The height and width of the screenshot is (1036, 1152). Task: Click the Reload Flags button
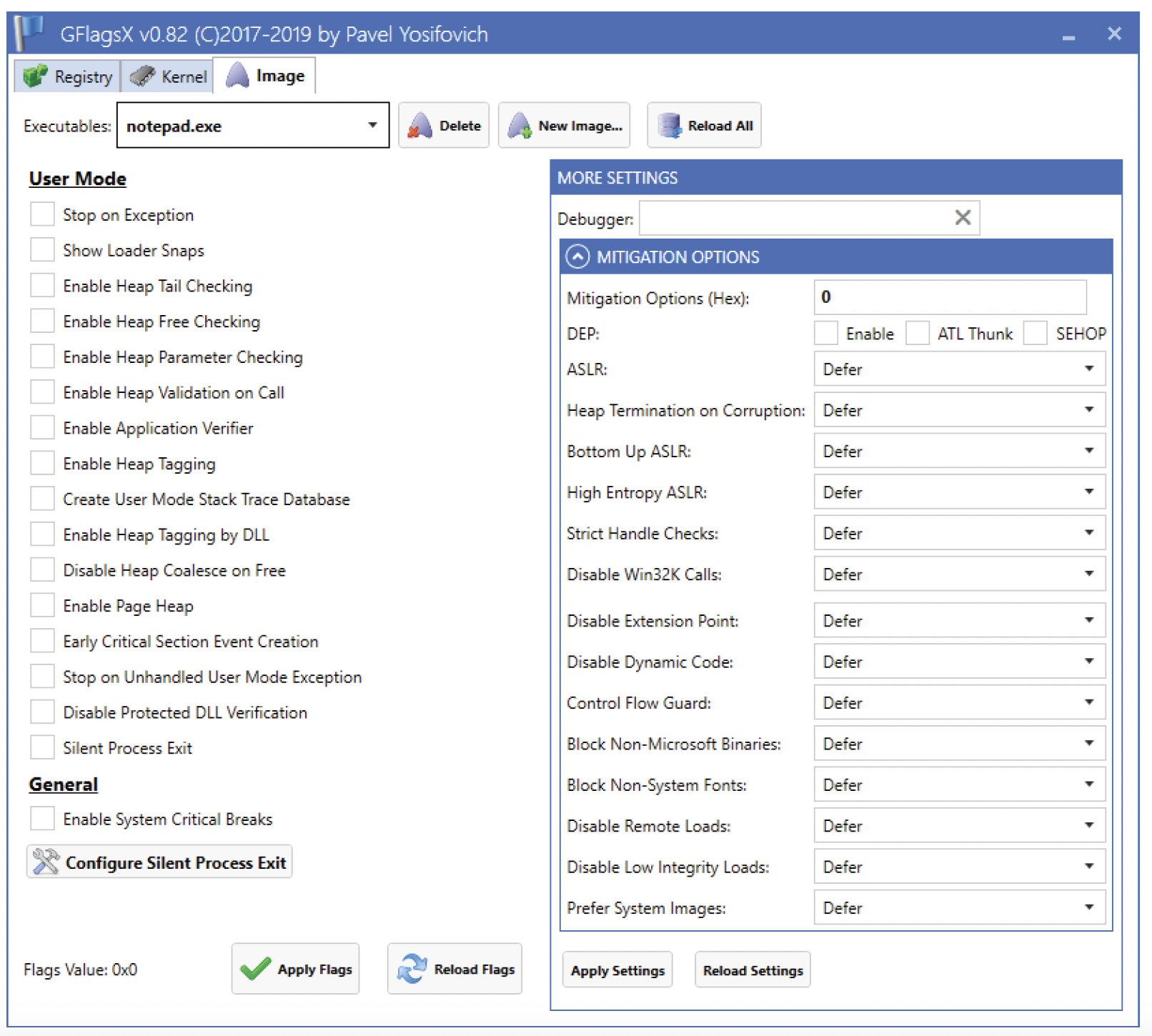pos(455,969)
